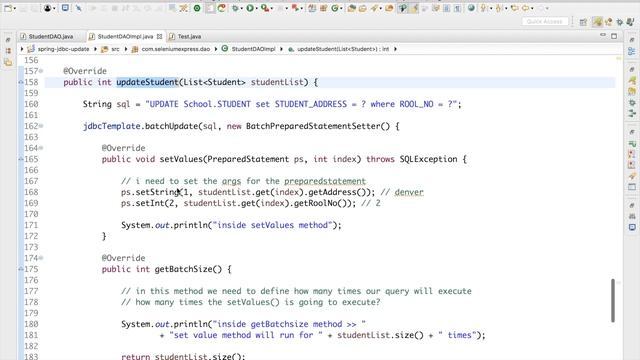This screenshot has height=360, width=640.
Task: Click the Search flashlight toolbar icon
Action: click(x=375, y=8)
